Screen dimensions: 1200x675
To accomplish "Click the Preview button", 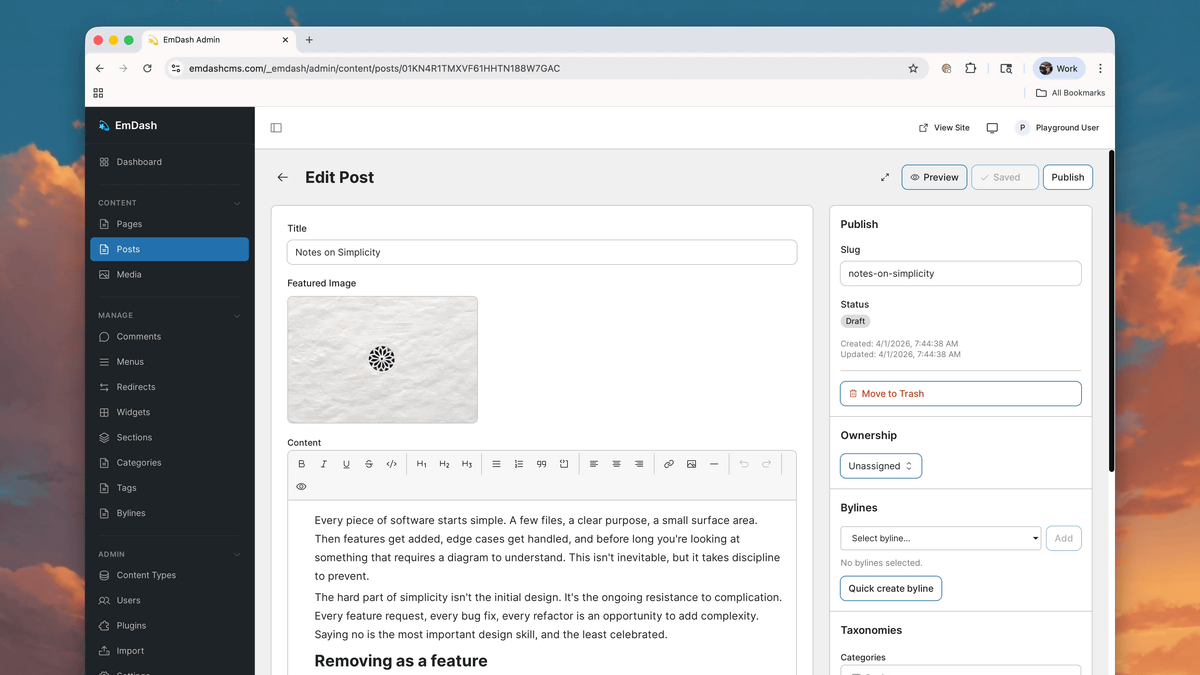I will pos(934,177).
